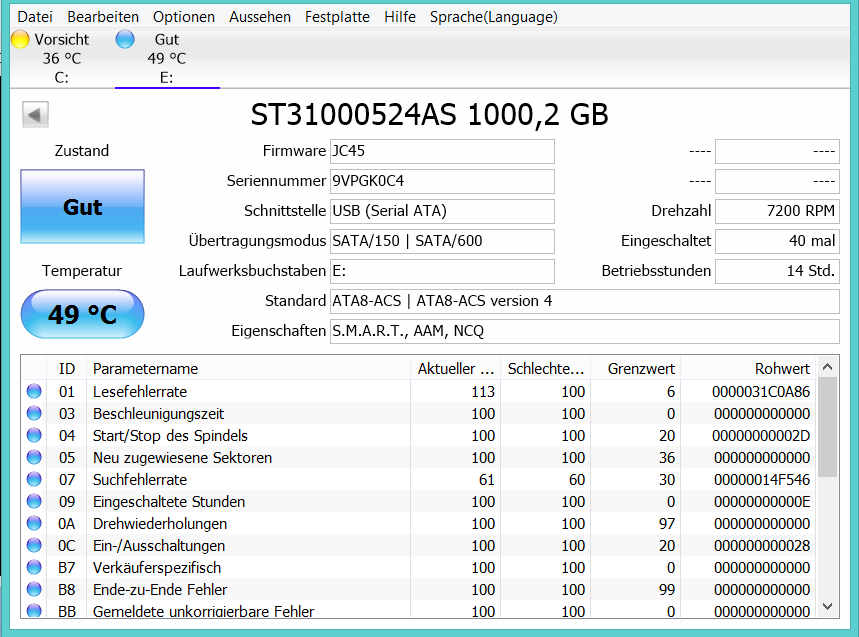Open the Sprache(Language) menu
This screenshot has height=637, width=859.
[494, 17]
